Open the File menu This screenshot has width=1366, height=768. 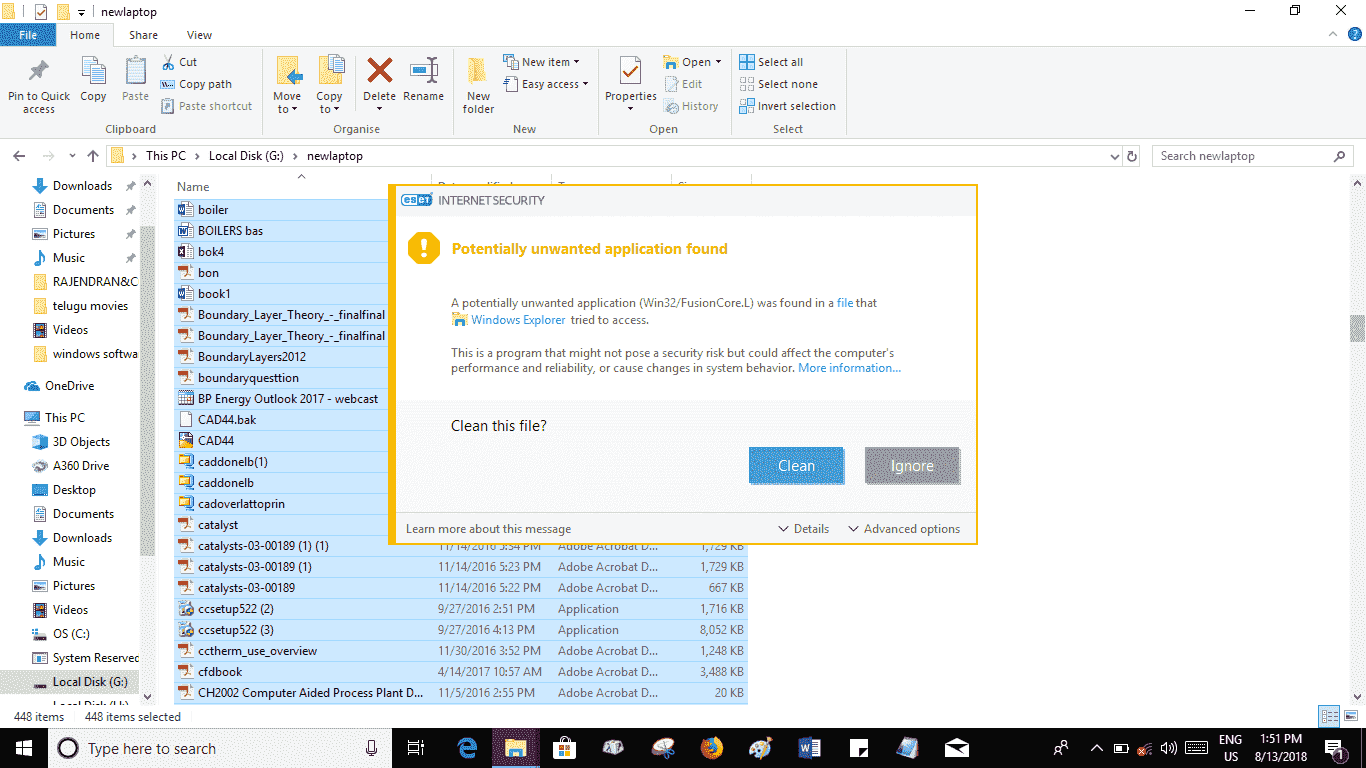27,35
